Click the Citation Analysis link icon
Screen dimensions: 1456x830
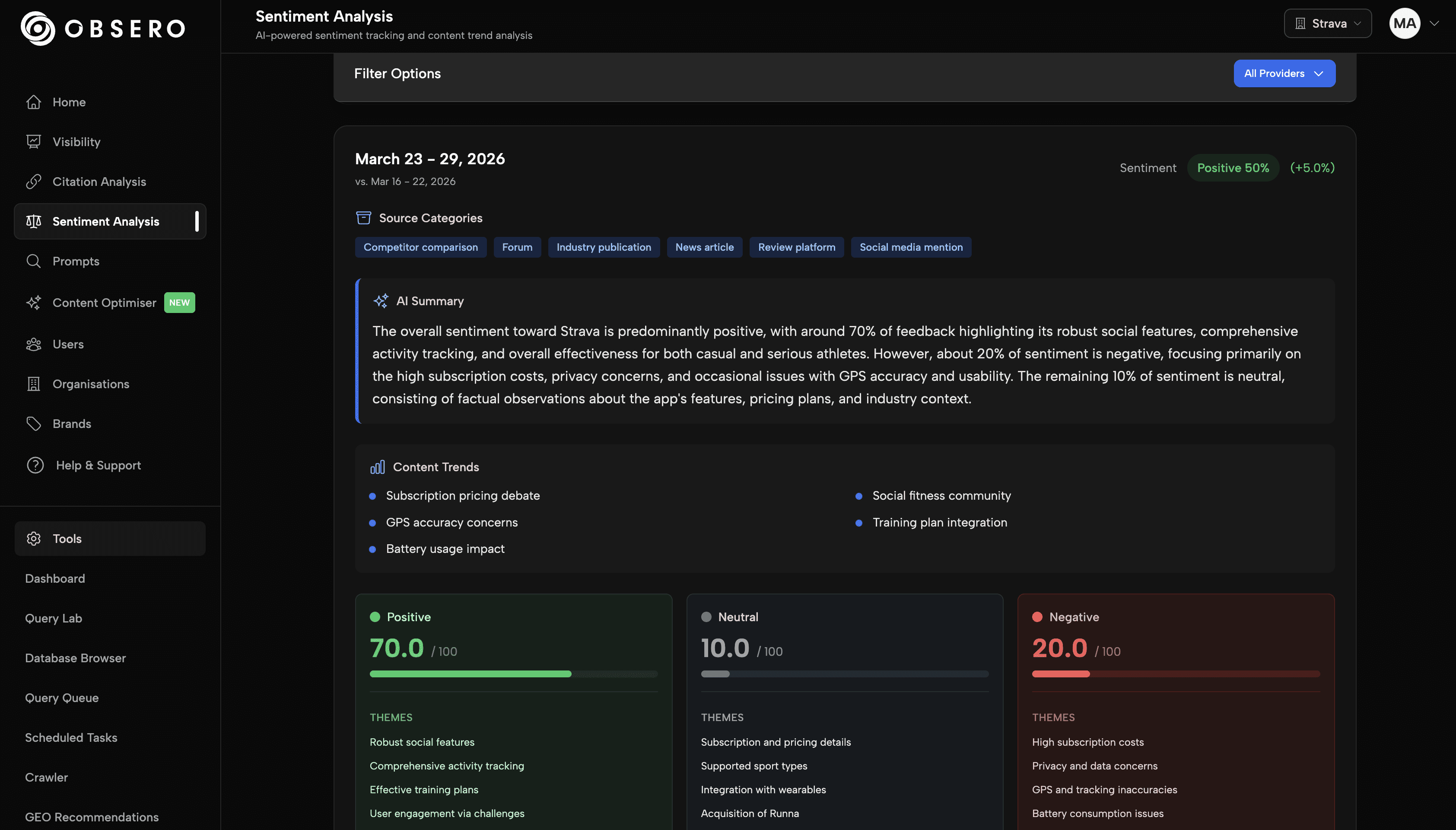pyautogui.click(x=34, y=182)
